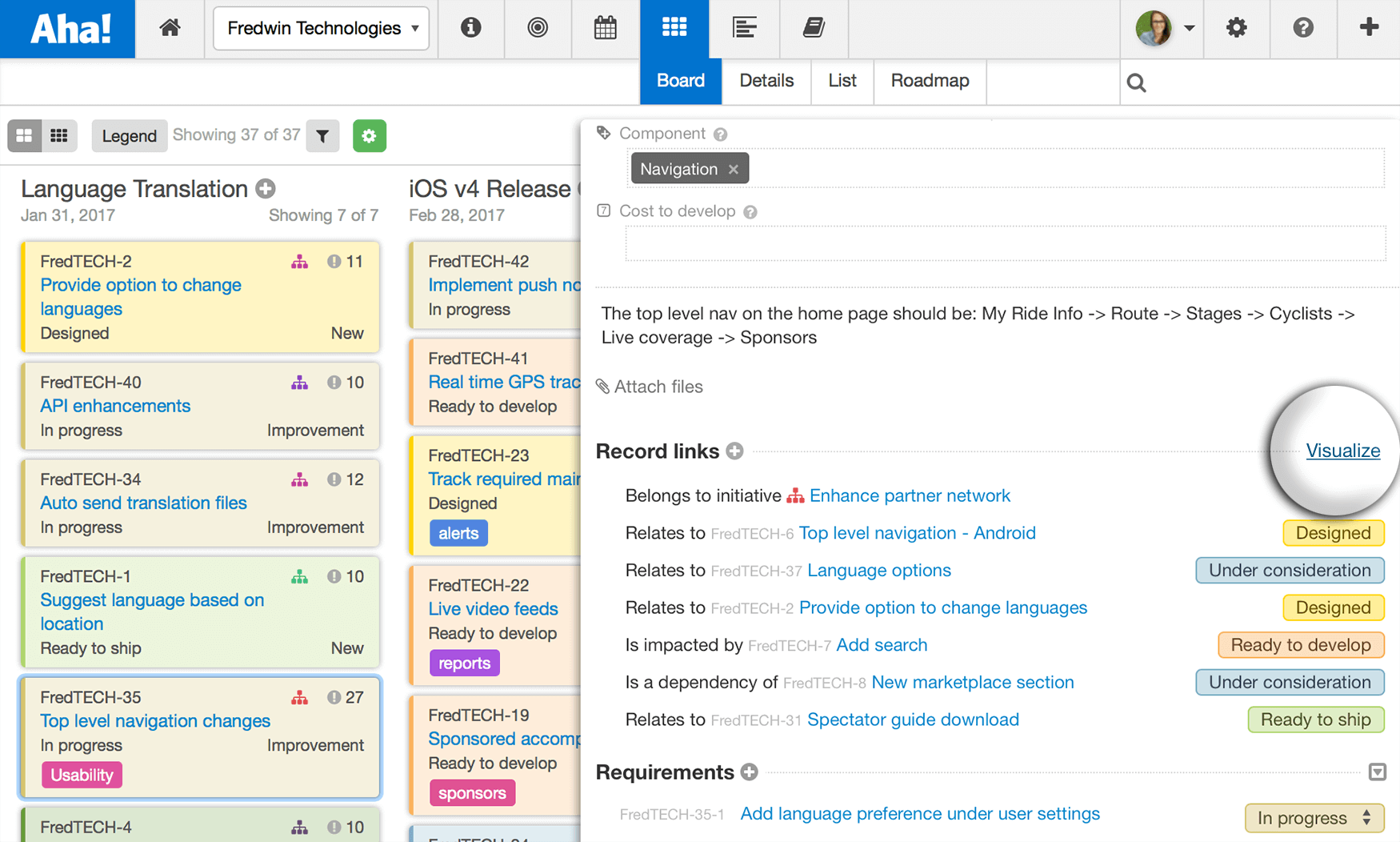The width and height of the screenshot is (1400, 842).
Task: Remove the Navigation component tag
Action: point(734,169)
